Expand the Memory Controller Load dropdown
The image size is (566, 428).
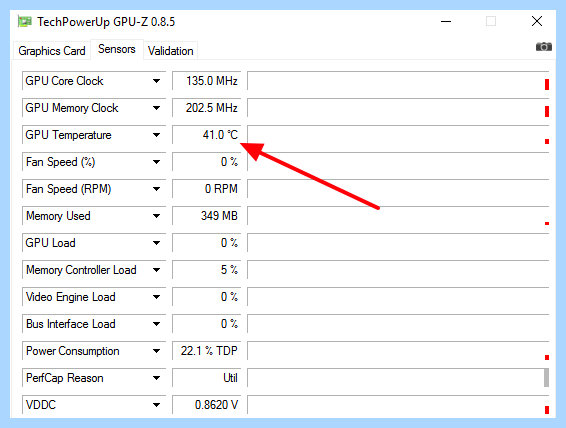pyautogui.click(x=156, y=270)
